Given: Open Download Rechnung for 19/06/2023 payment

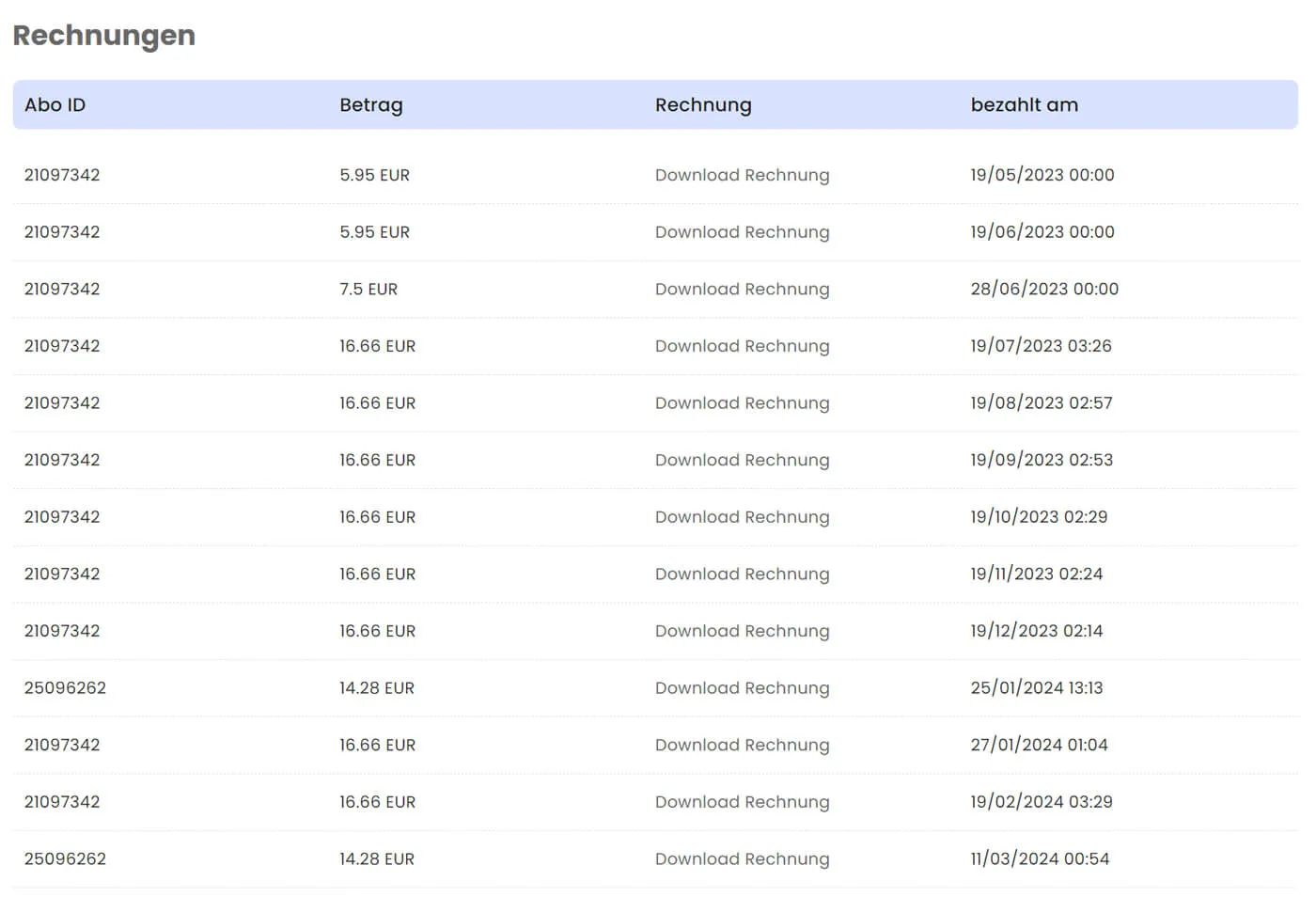Looking at the screenshot, I should coord(742,232).
